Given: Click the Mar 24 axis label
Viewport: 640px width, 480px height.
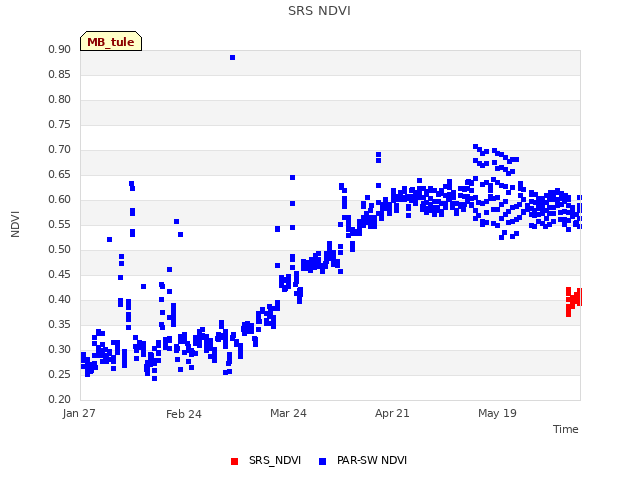Looking at the screenshot, I should (288, 413).
